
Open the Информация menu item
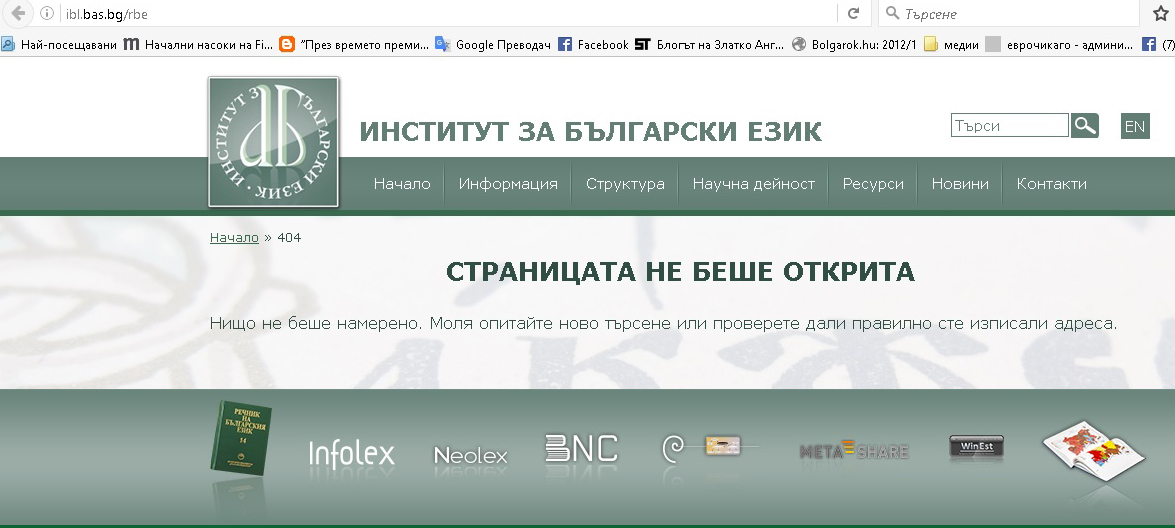point(508,184)
